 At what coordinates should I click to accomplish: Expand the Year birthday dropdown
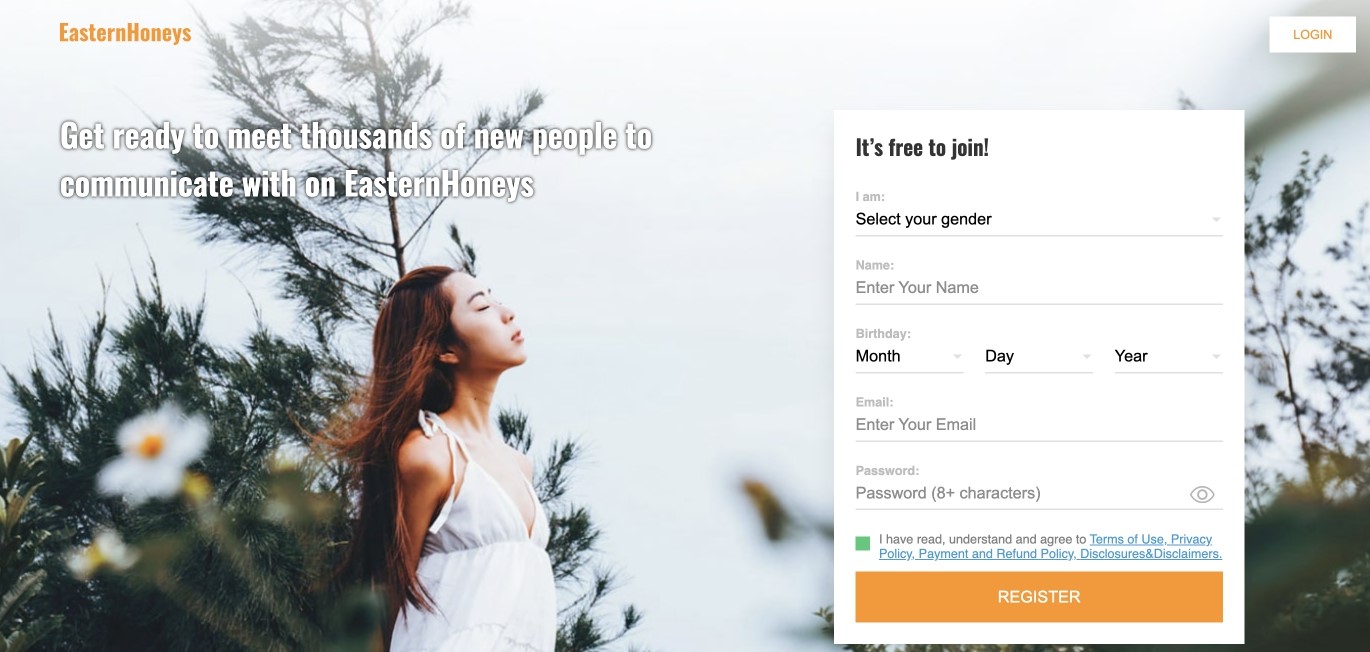tap(1169, 357)
